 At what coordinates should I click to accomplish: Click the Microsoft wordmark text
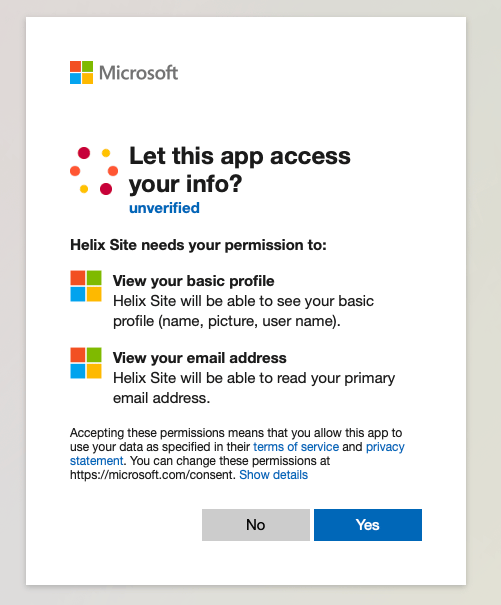(x=139, y=73)
